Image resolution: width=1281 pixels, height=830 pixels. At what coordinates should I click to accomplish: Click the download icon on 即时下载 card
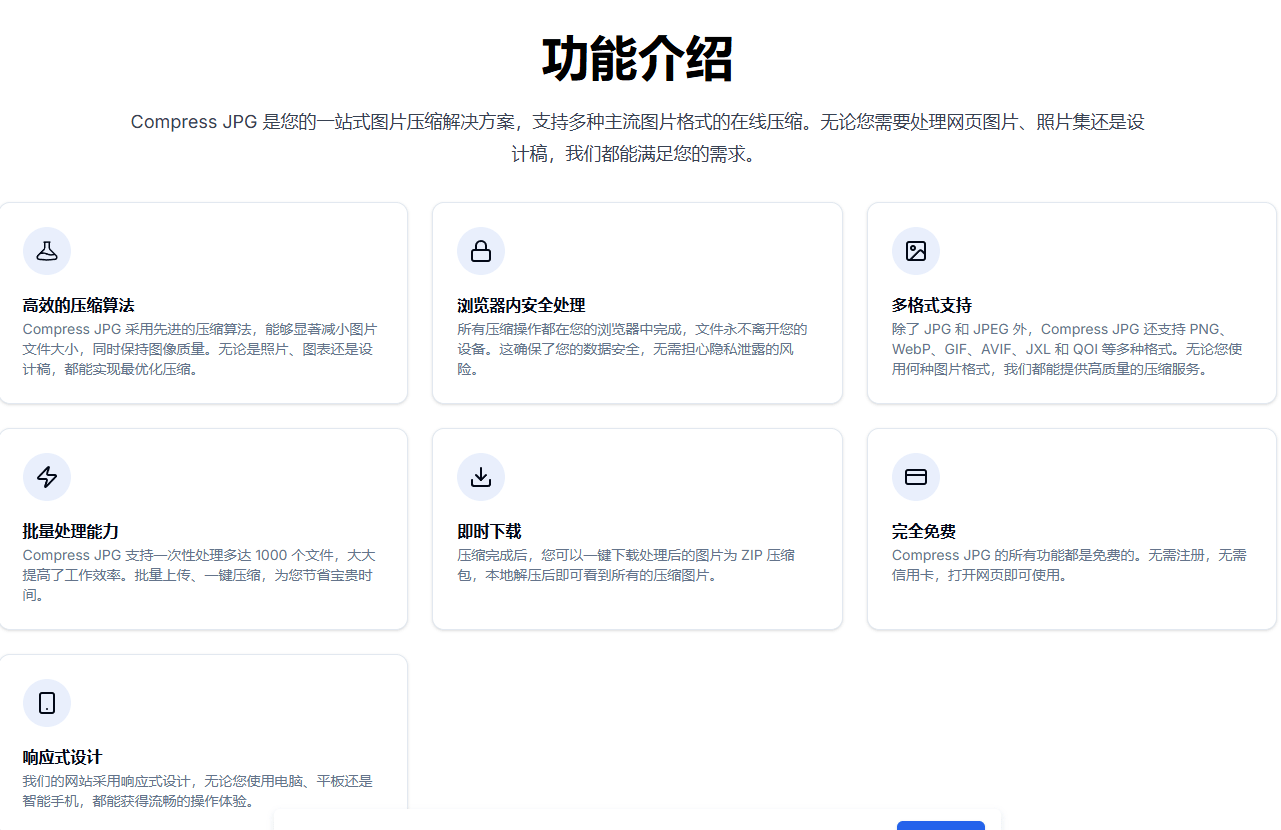pyautogui.click(x=481, y=477)
